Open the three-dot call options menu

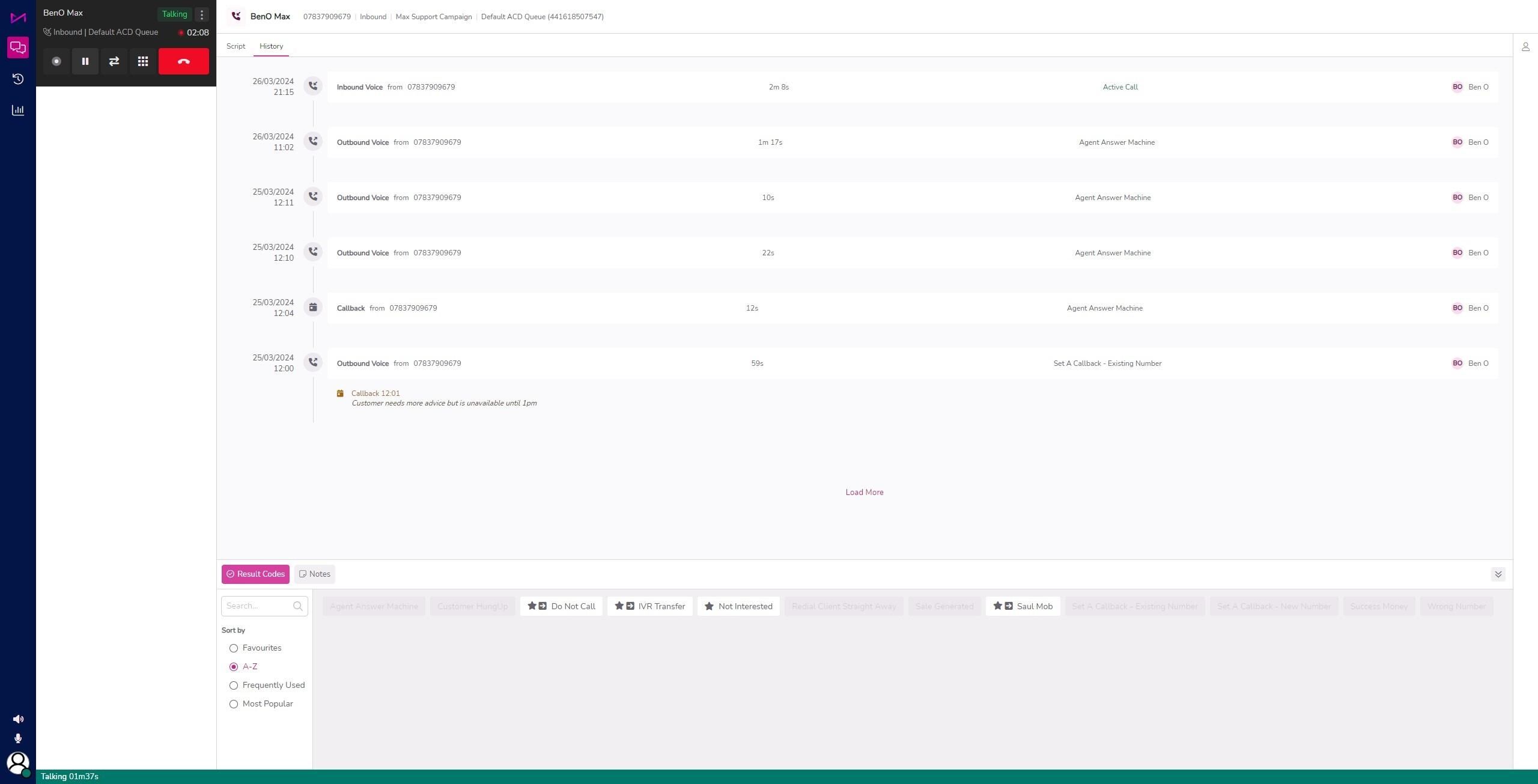tap(202, 14)
